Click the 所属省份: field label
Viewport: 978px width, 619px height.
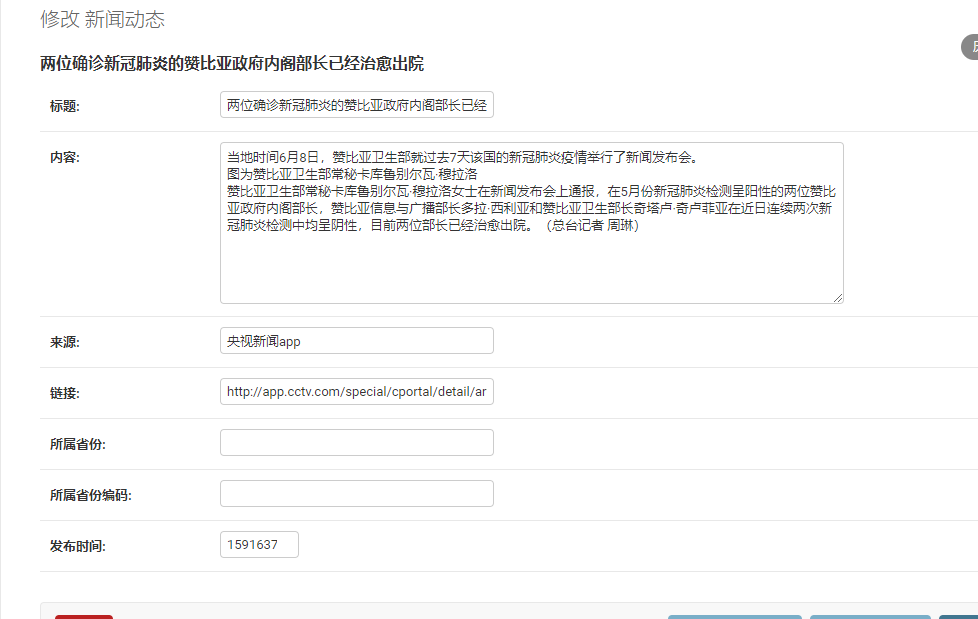click(x=78, y=444)
